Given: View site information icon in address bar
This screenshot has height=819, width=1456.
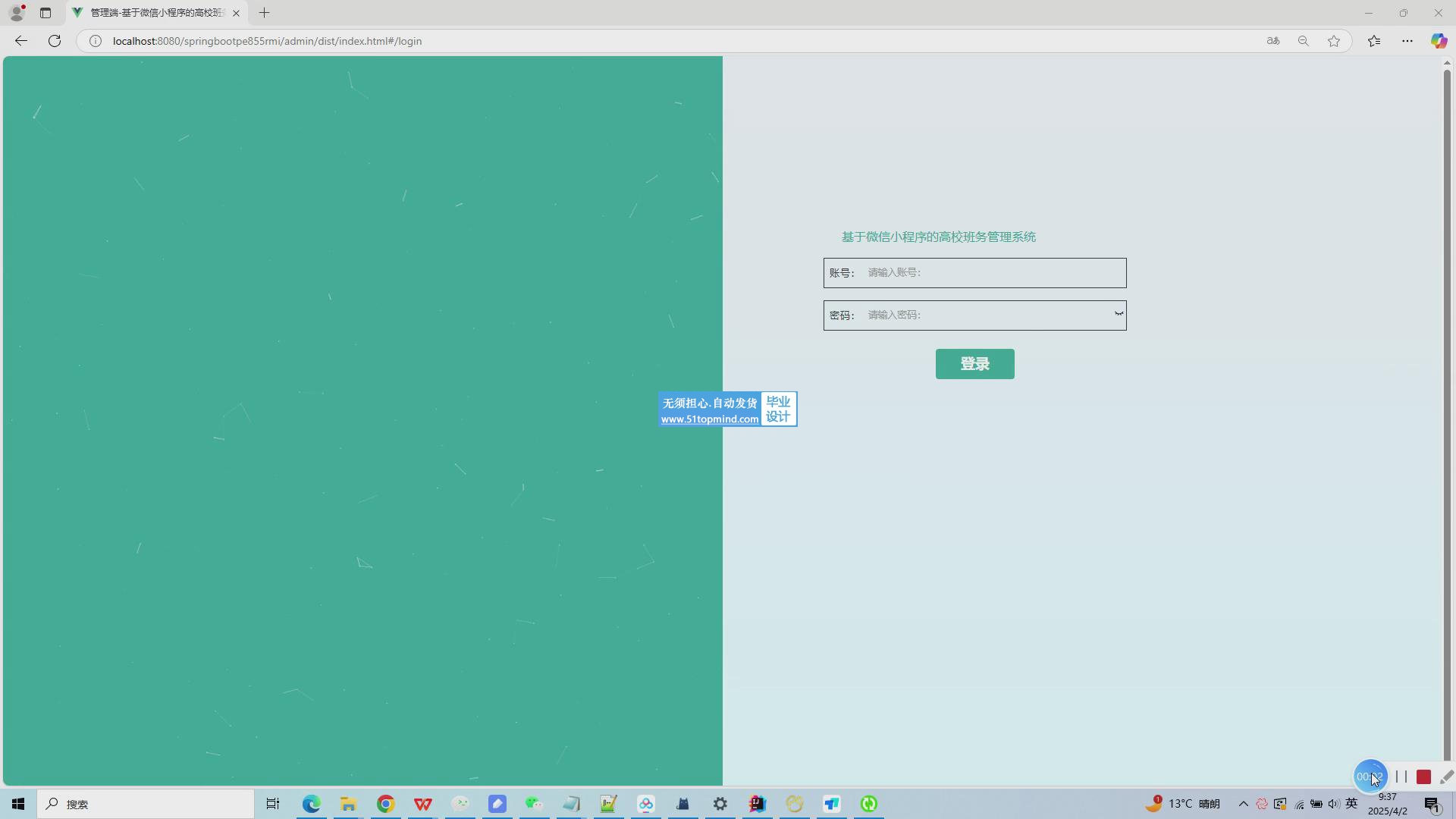Looking at the screenshot, I should pyautogui.click(x=96, y=41).
